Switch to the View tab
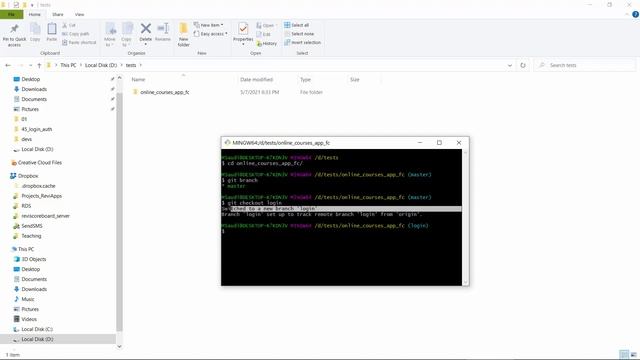This screenshot has width=640, height=360. [80, 14]
